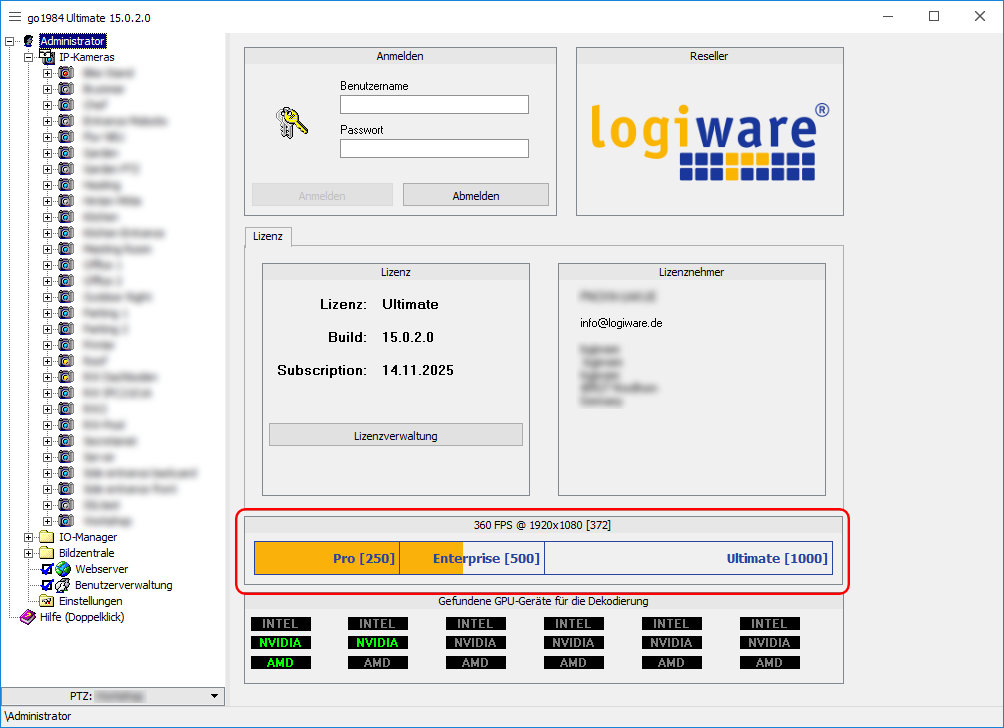
Task: Open the PTZ camera dropdown
Action: (x=214, y=696)
